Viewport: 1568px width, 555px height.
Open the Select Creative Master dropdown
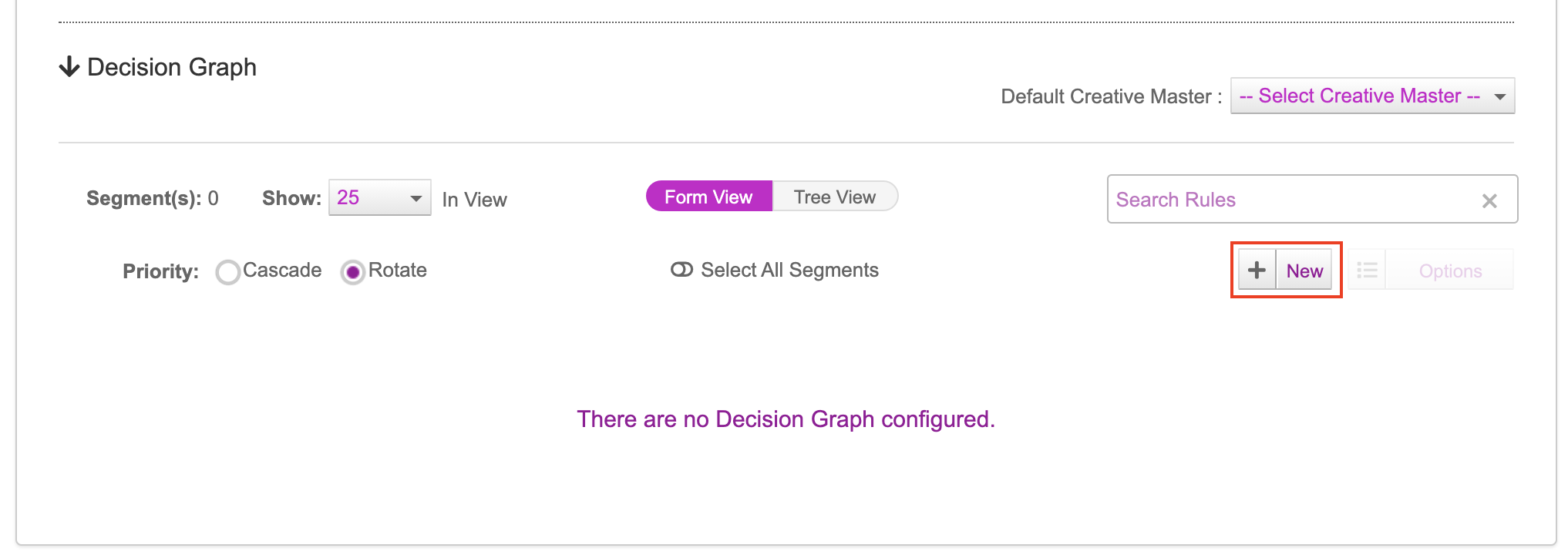click(x=1372, y=96)
